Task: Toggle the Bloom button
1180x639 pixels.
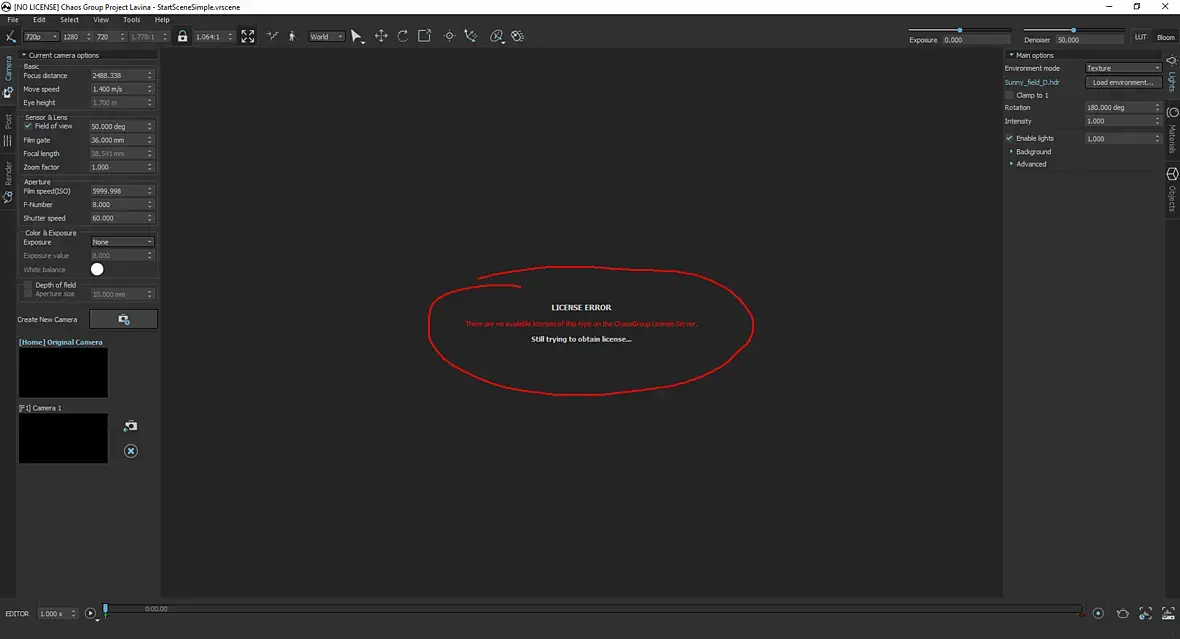Action: [1166, 37]
